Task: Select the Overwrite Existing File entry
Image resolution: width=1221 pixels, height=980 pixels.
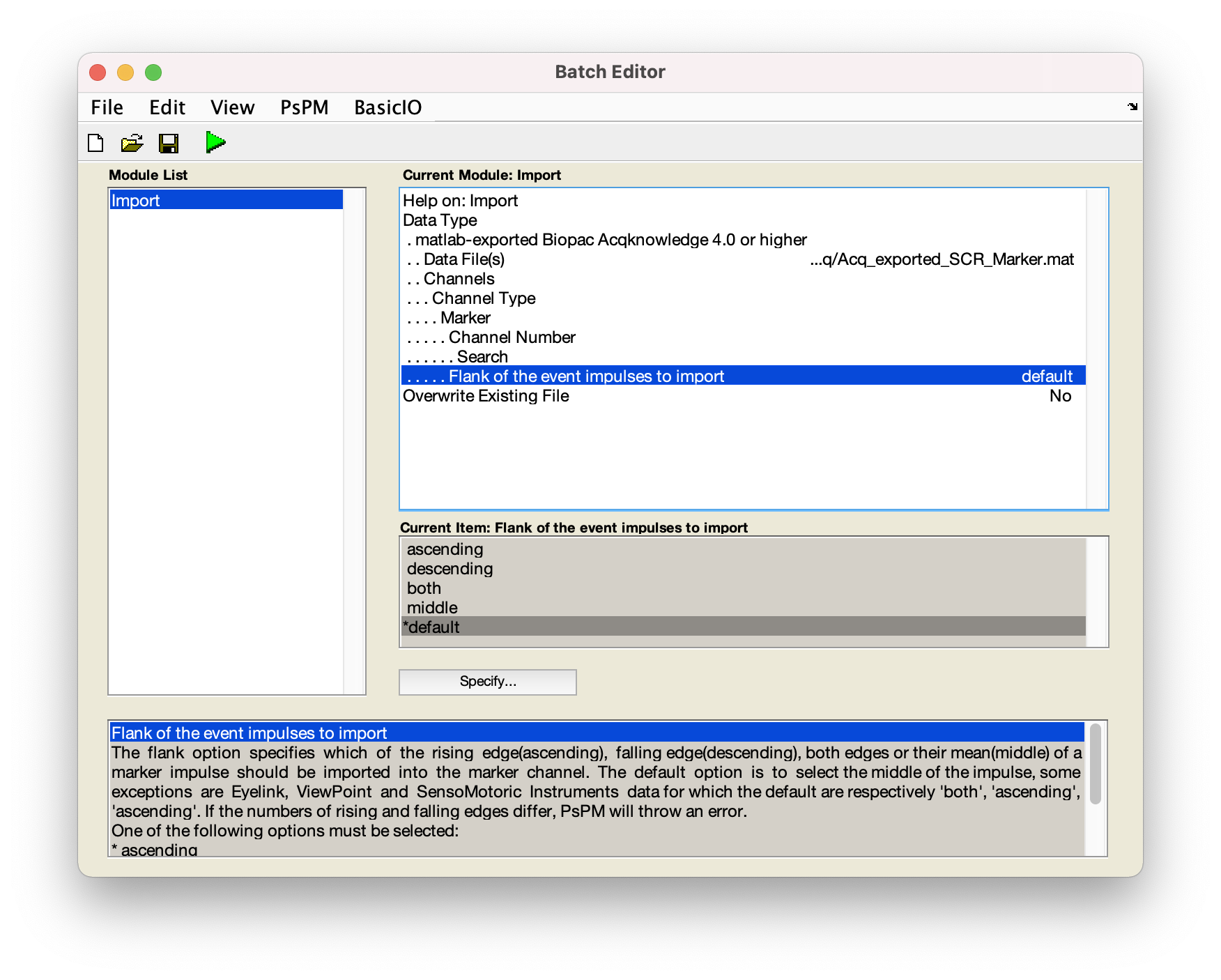Action: pos(486,395)
